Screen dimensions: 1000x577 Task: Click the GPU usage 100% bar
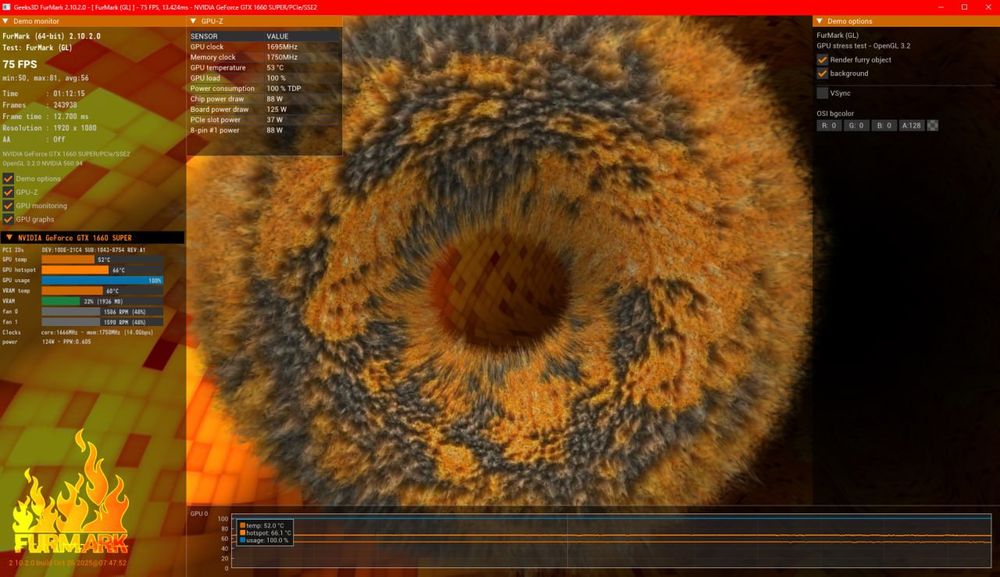[102, 280]
